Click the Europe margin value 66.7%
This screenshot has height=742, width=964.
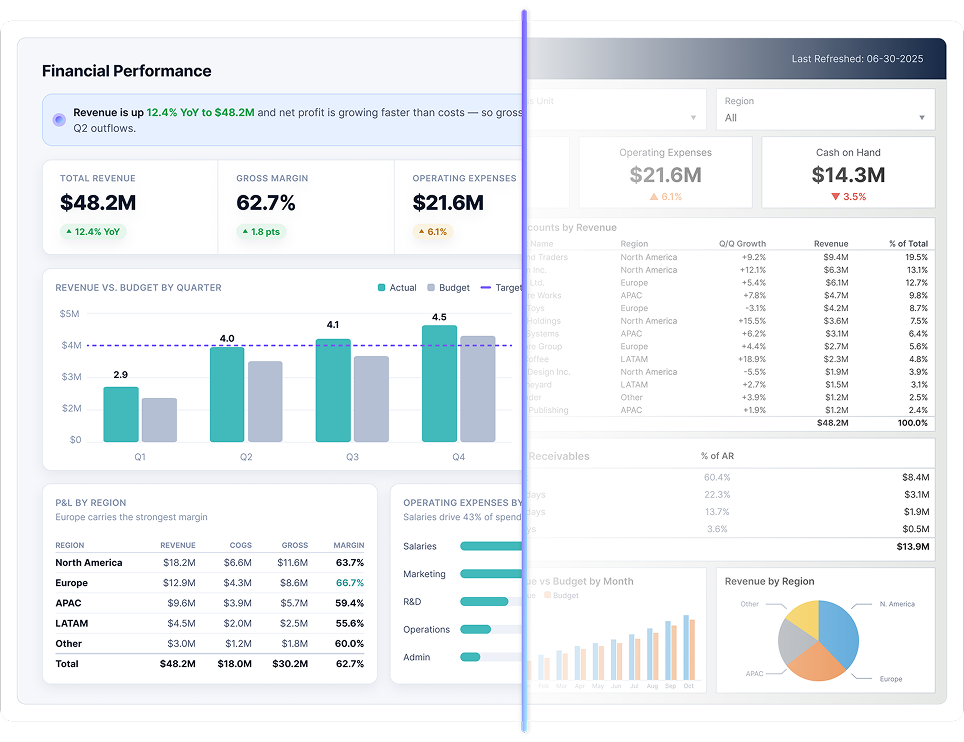click(350, 583)
